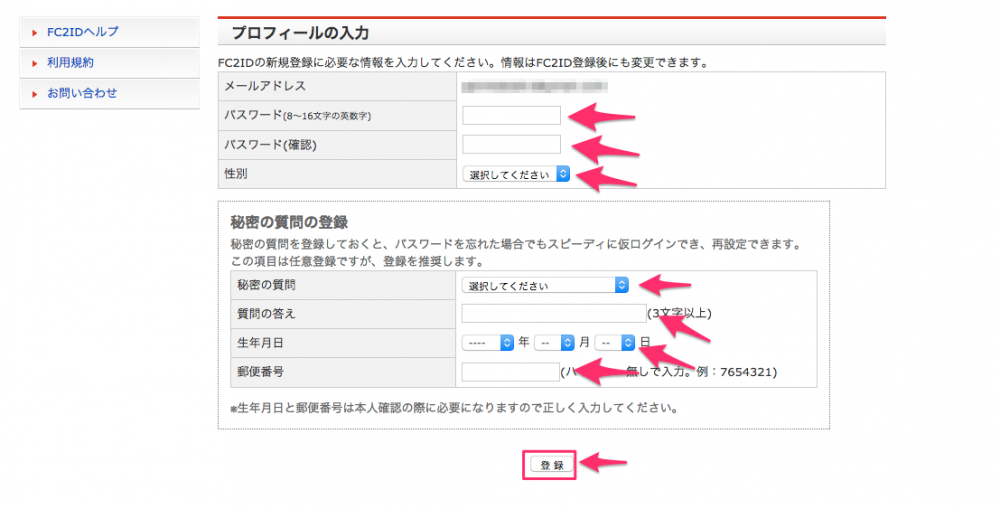Click the note beginning ※生年月日と郵便番号
Screen dimensions: 1000x509
[454, 408]
